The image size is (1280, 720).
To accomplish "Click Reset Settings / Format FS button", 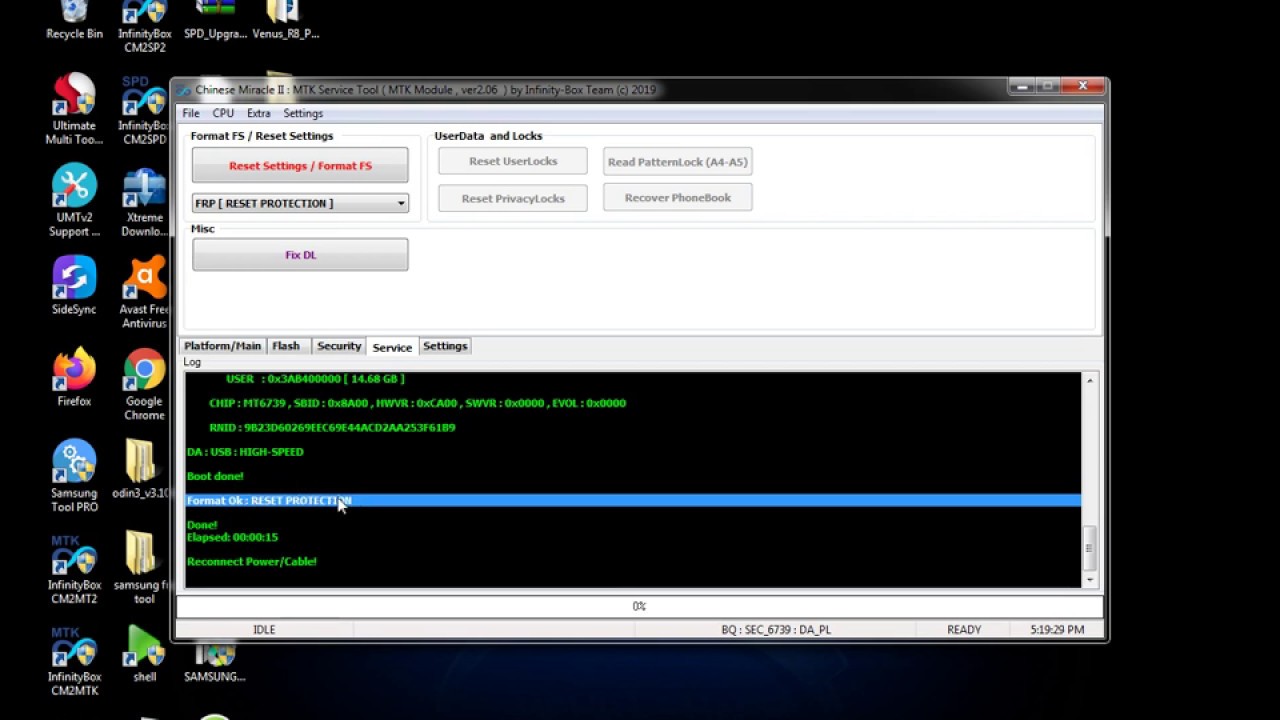I will click(300, 166).
